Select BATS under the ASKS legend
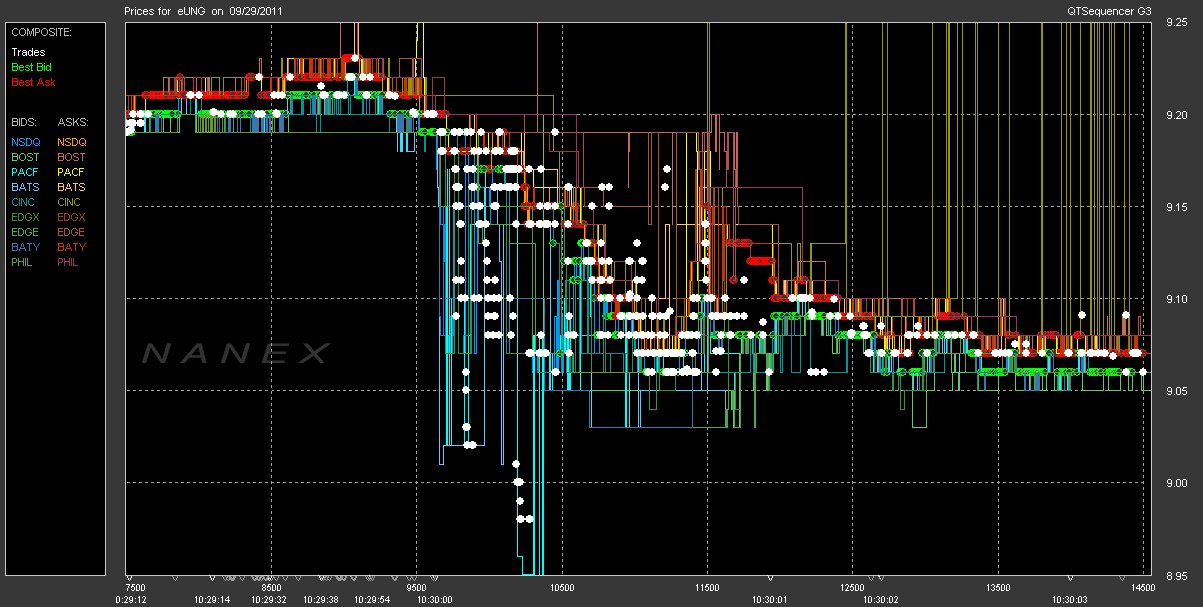Viewport: 1203px width, 607px height. pyautogui.click(x=71, y=187)
